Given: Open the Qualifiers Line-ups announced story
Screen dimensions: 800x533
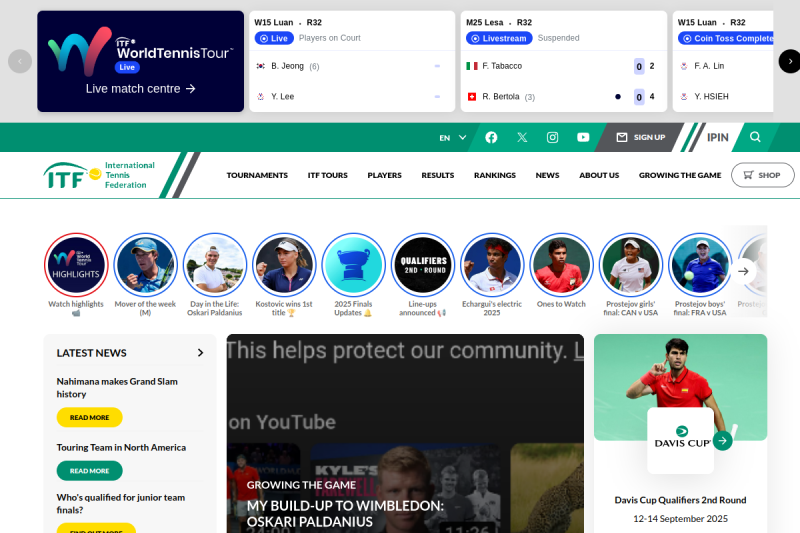Looking at the screenshot, I should coord(422,265).
